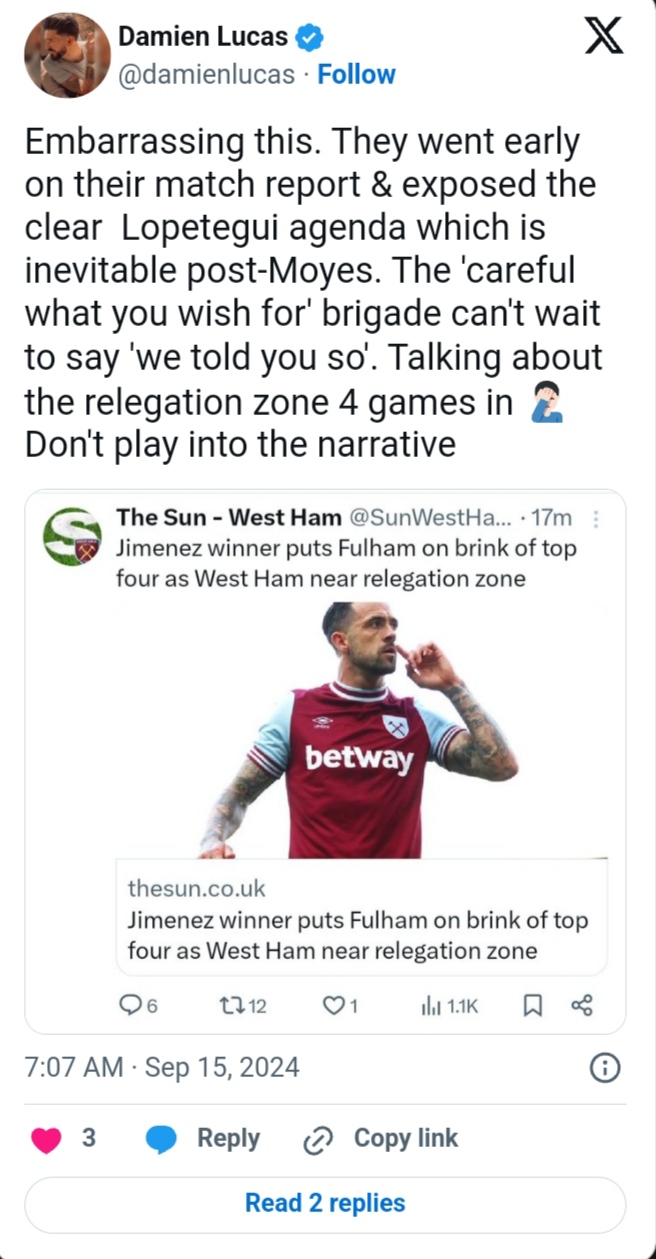Click the X logo icon
The width and height of the screenshot is (656, 1259).
[602, 37]
